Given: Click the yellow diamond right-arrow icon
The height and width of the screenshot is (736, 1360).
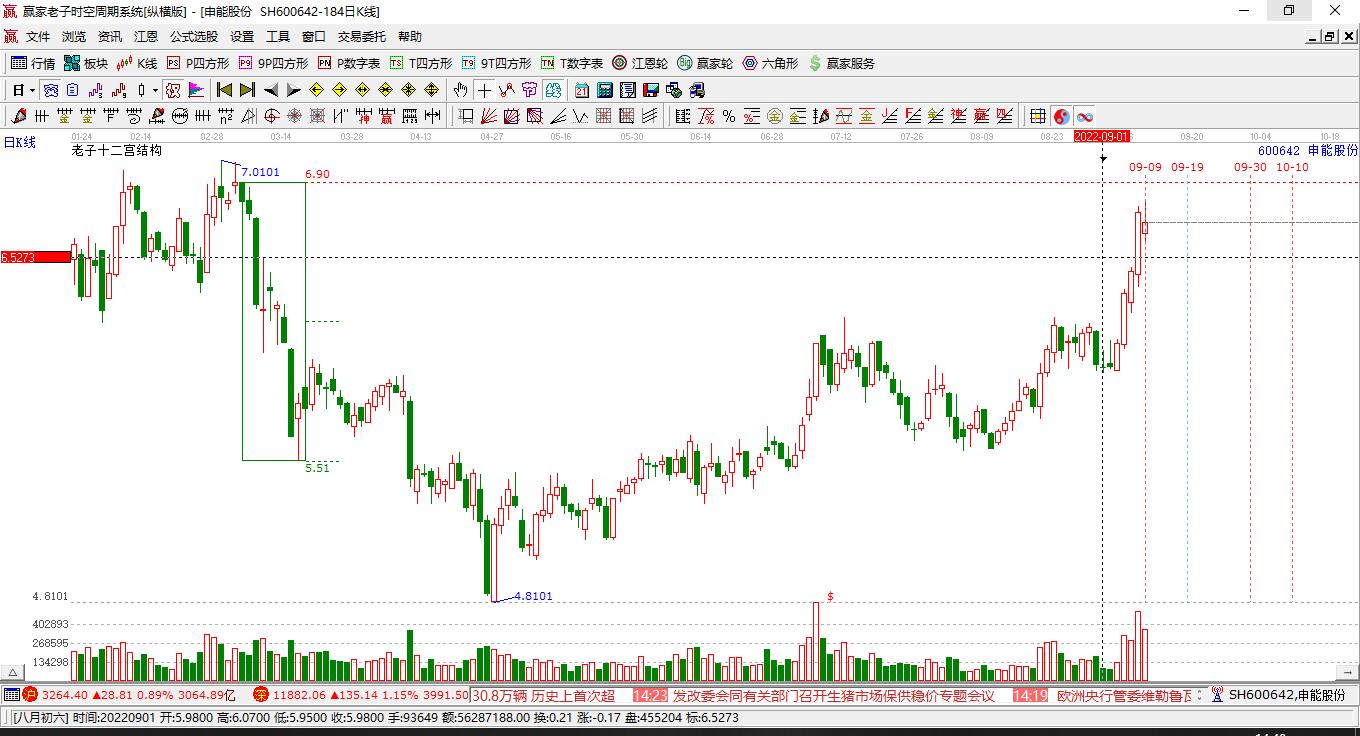Looking at the screenshot, I should (339, 90).
